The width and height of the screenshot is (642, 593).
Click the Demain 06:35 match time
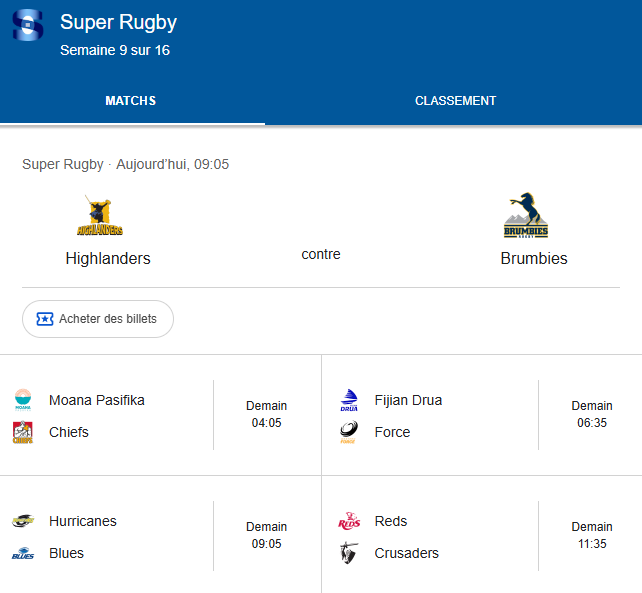click(592, 414)
